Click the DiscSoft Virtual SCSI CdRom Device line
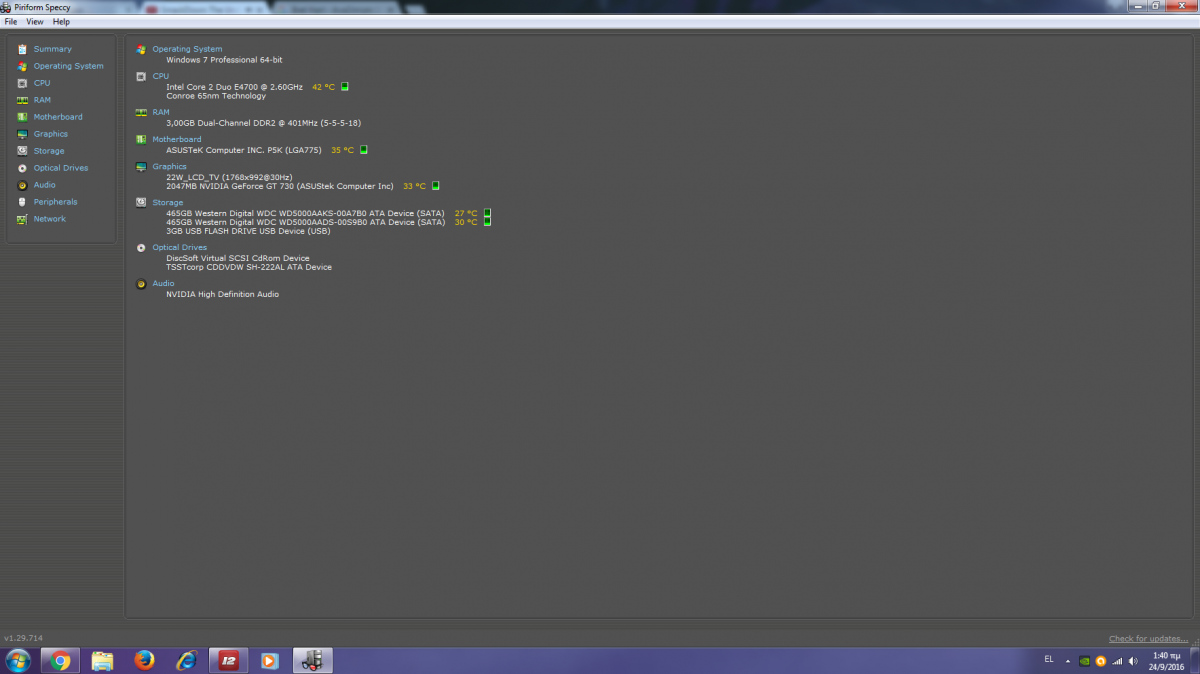Image resolution: width=1200 pixels, height=674 pixels. tap(238, 258)
